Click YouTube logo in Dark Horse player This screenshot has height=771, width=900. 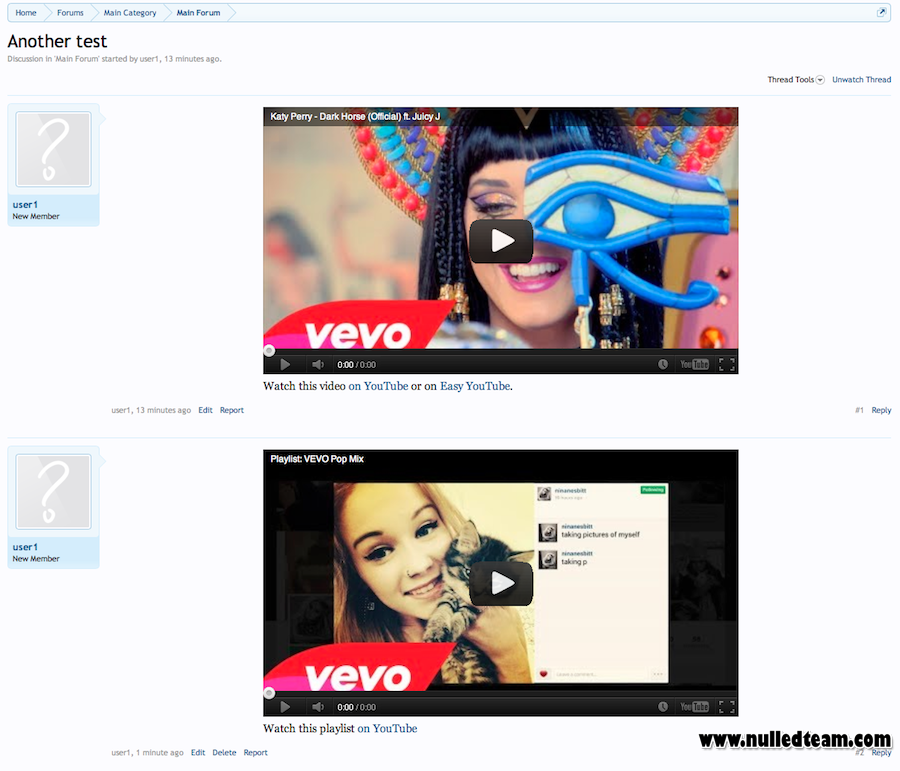point(695,365)
